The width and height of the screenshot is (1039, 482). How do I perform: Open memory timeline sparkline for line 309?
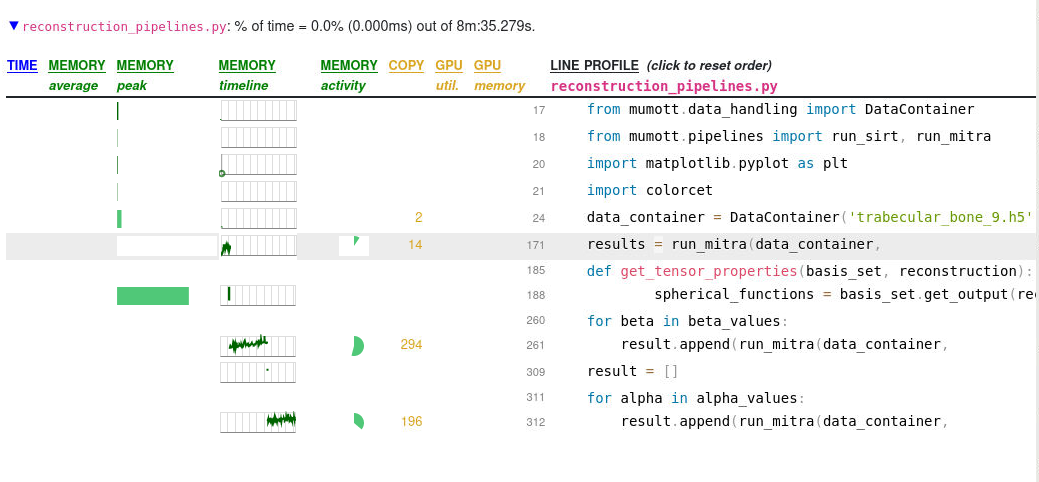tap(258, 372)
